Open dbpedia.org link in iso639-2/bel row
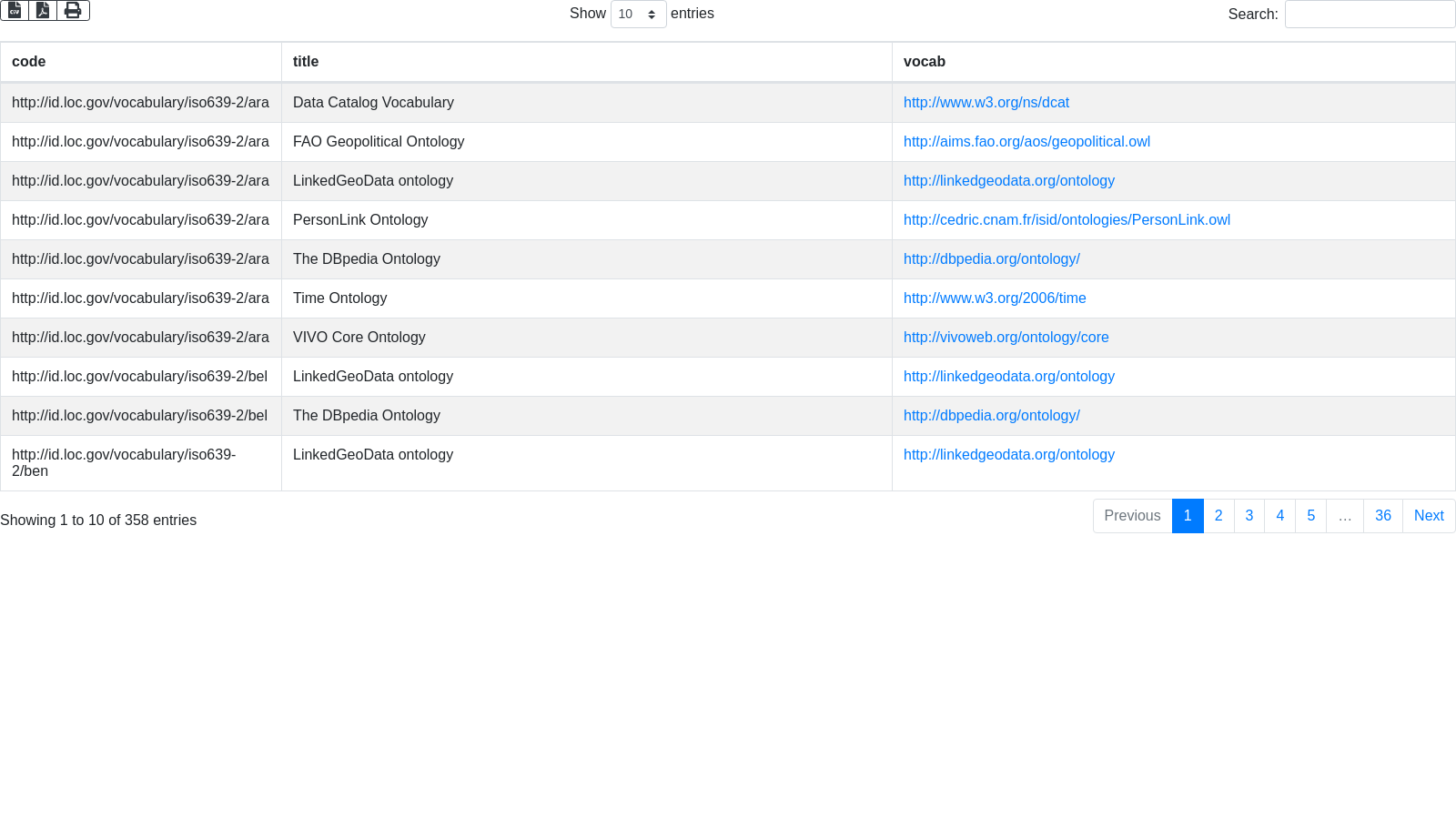 point(992,416)
